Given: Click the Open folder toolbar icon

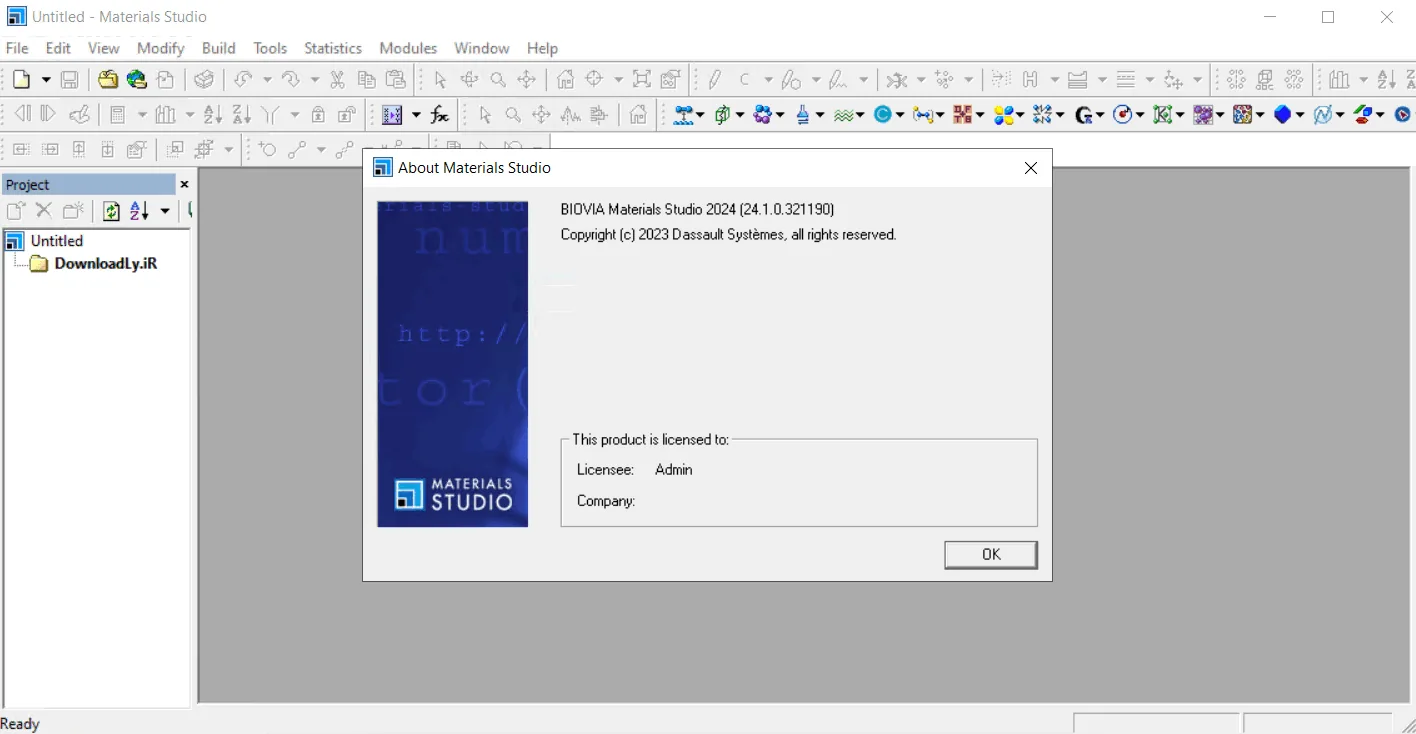Looking at the screenshot, I should (x=107, y=80).
